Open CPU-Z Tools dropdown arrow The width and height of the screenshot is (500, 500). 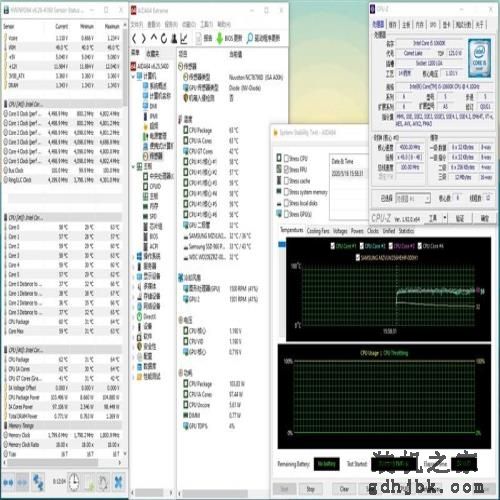445,218
